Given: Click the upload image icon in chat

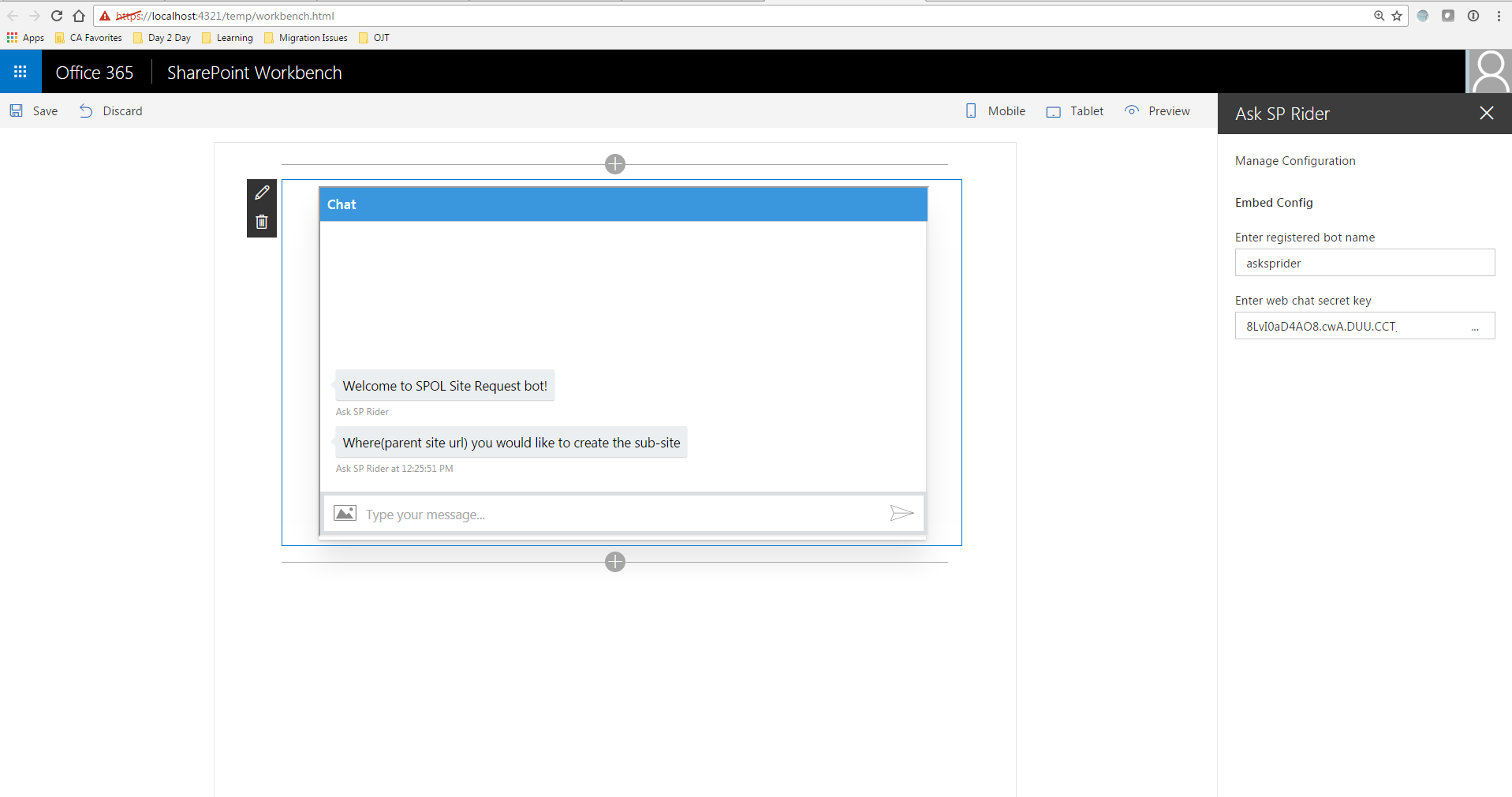Looking at the screenshot, I should 345,514.
